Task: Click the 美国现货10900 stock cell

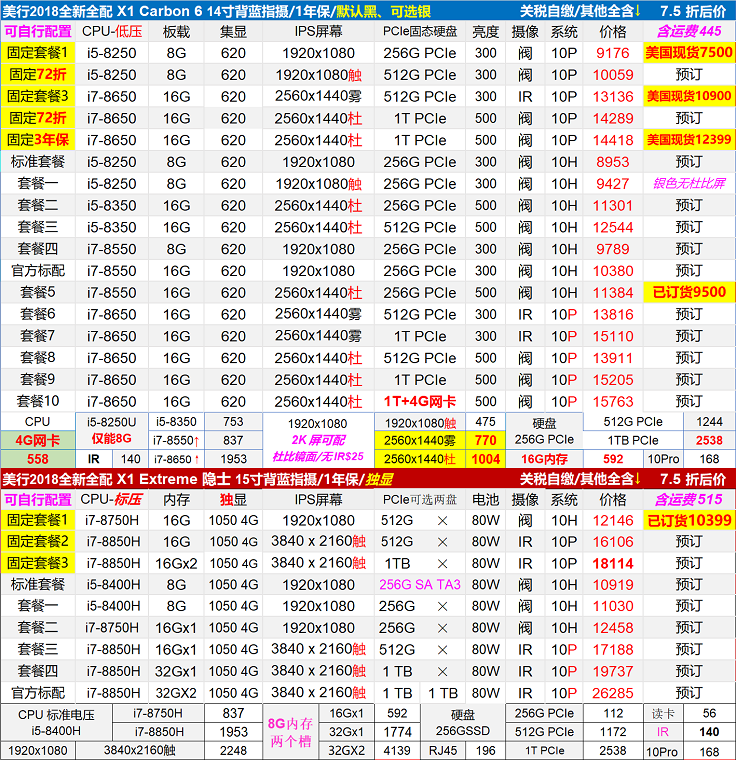Action: tap(688, 96)
